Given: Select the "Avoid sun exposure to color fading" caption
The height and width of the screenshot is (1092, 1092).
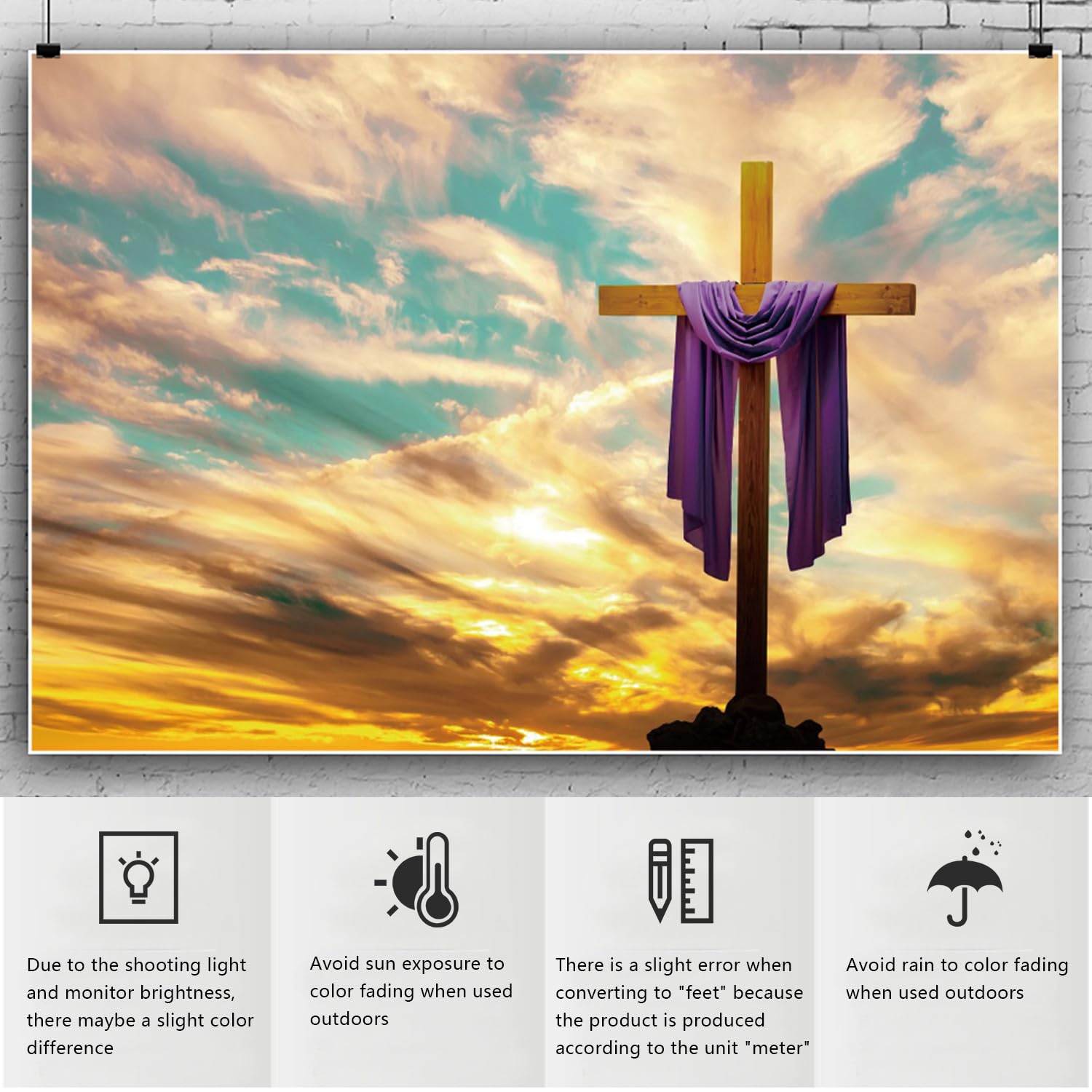Looking at the screenshot, I should point(411,991).
